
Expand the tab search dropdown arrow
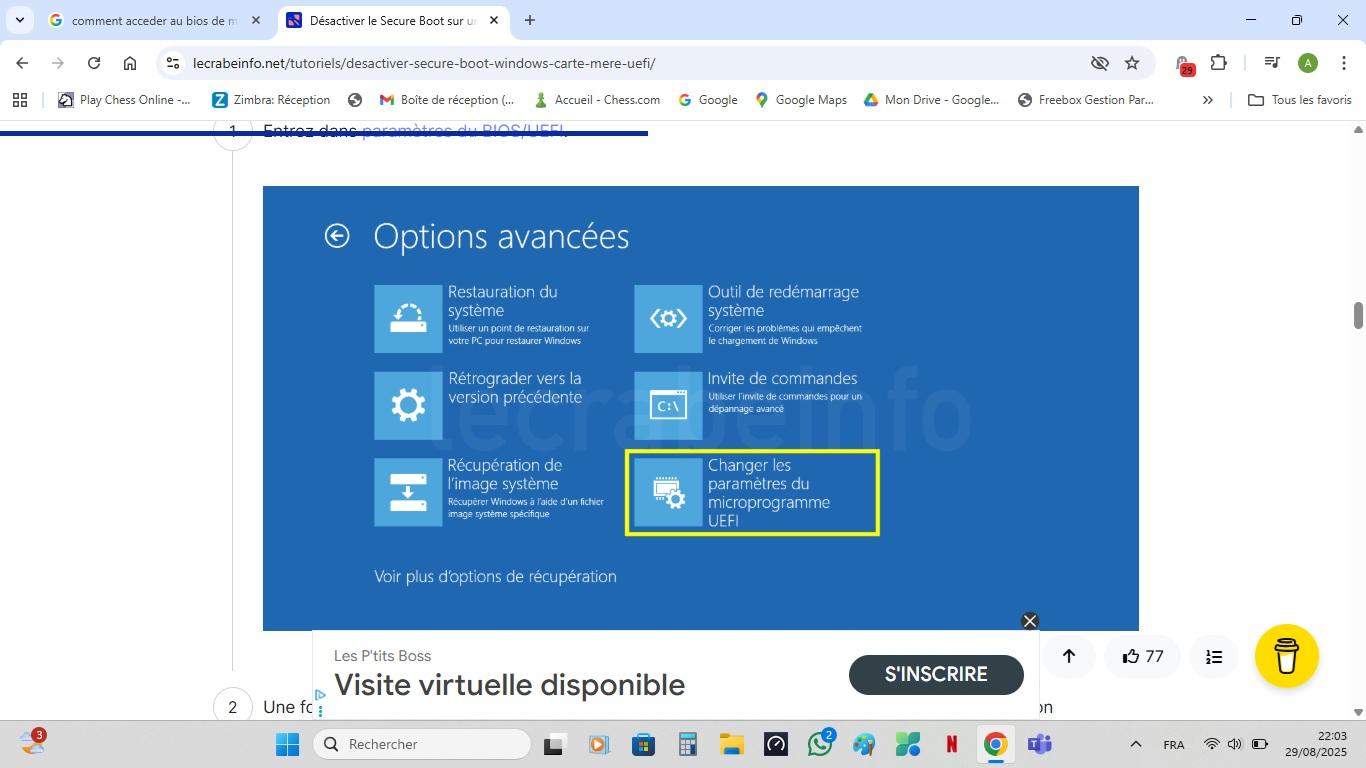[19, 20]
